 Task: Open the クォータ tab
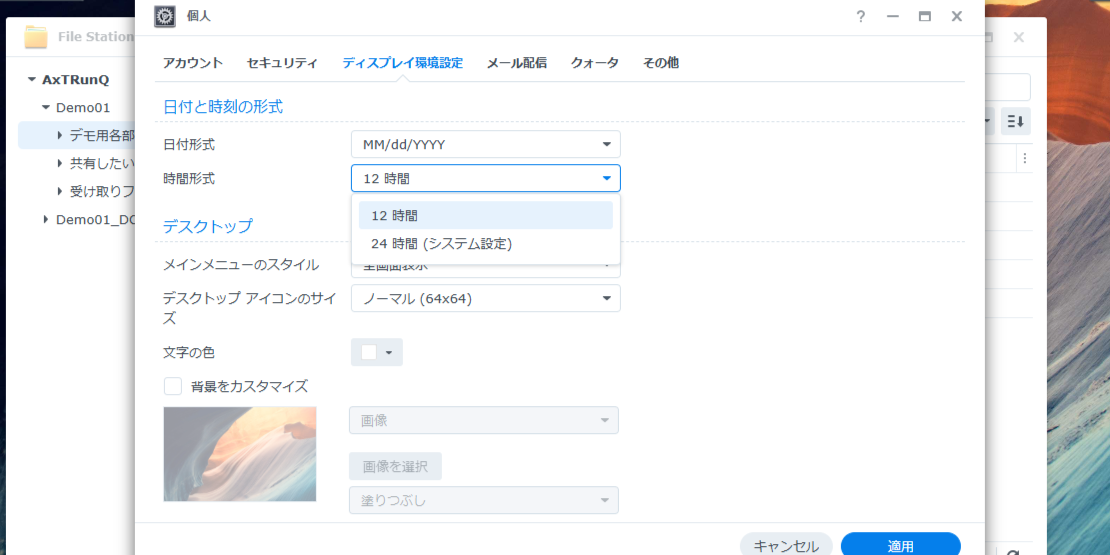coord(594,63)
